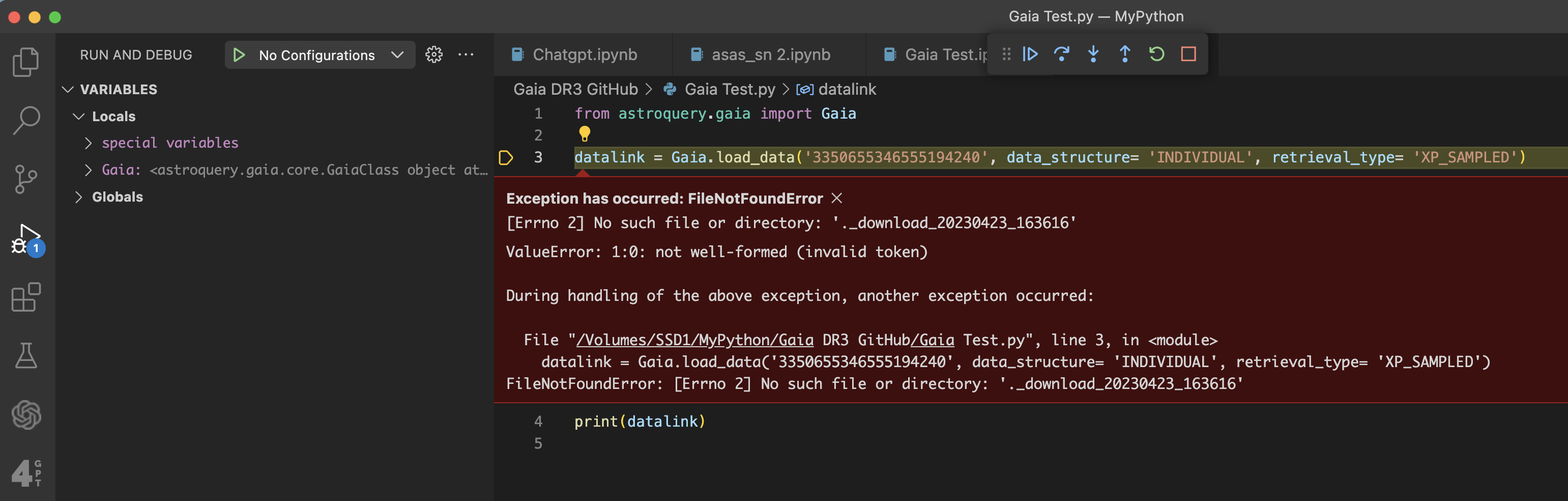This screenshot has height=501, width=1568.
Task: Start debugging with green play button
Action: (239, 55)
